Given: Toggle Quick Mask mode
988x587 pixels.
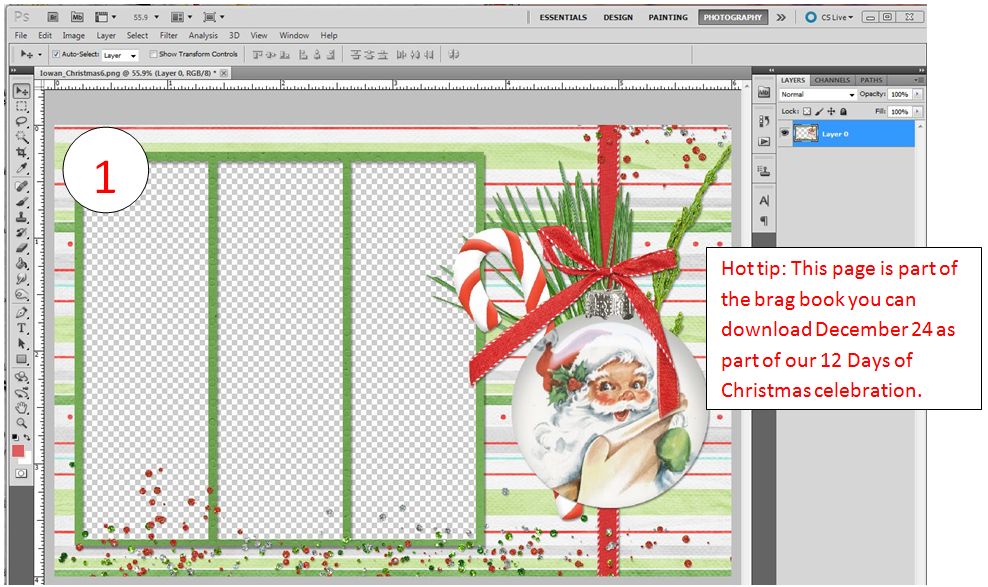Looking at the screenshot, I should click(x=21, y=473).
